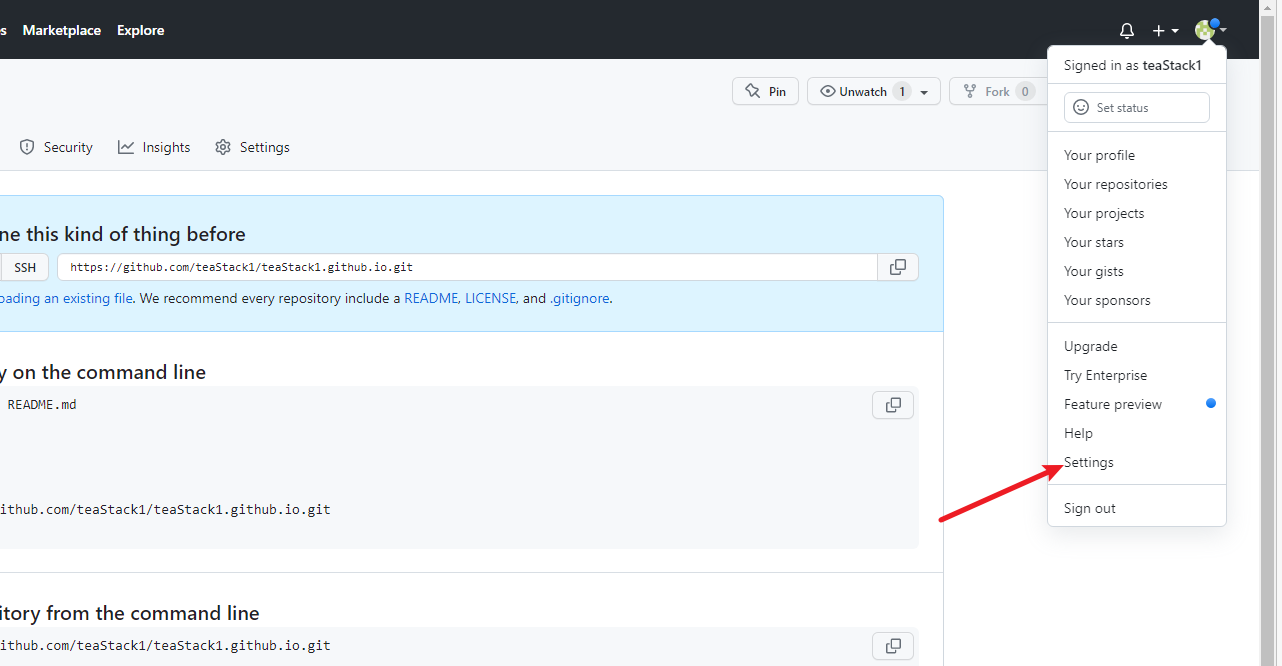
Task: Click the smiley icon in Set status
Action: [x=1081, y=107]
